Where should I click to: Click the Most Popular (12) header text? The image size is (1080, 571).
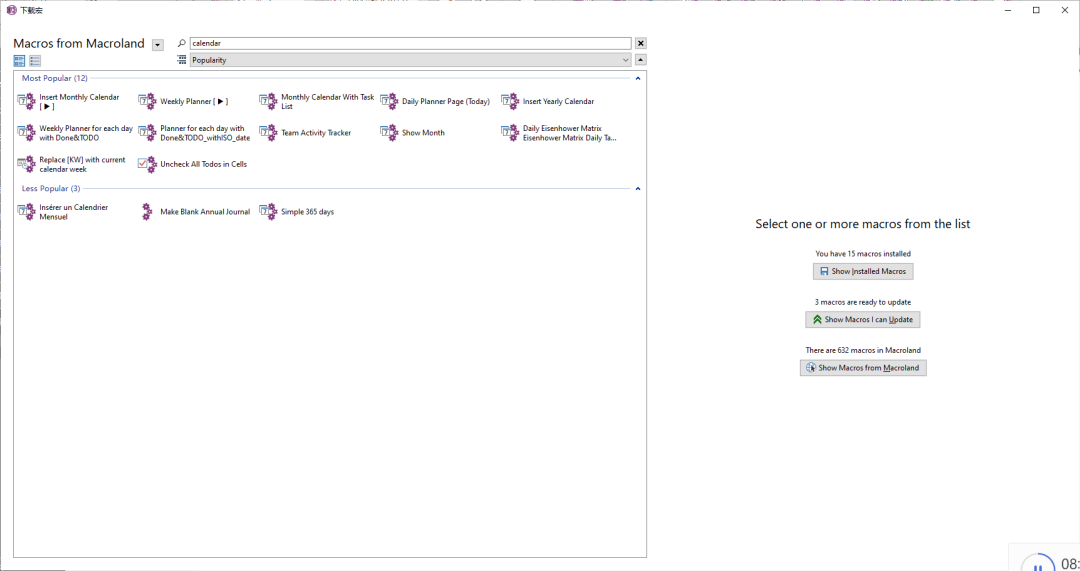(54, 79)
